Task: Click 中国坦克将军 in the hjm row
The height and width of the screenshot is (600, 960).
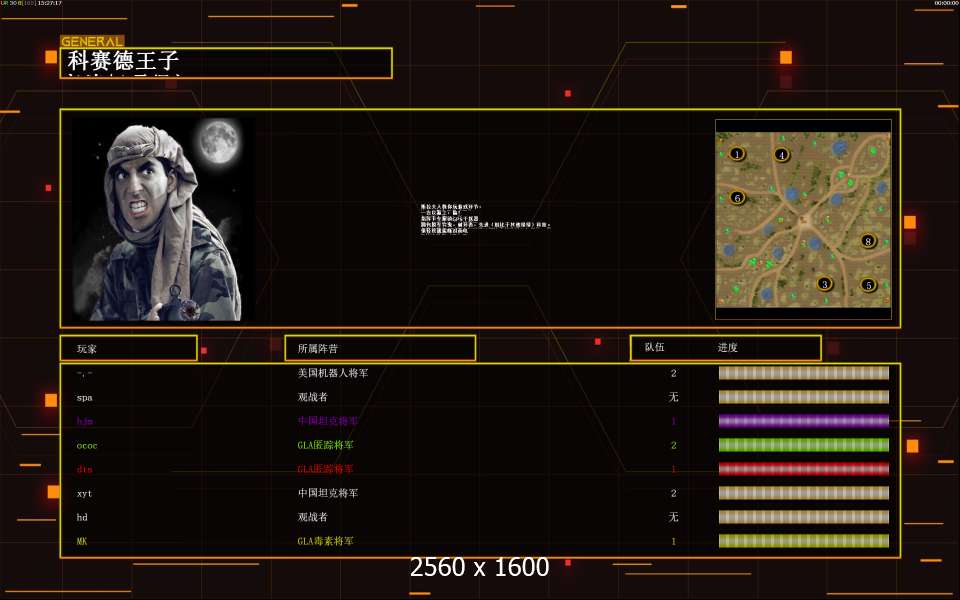Action: [328, 421]
